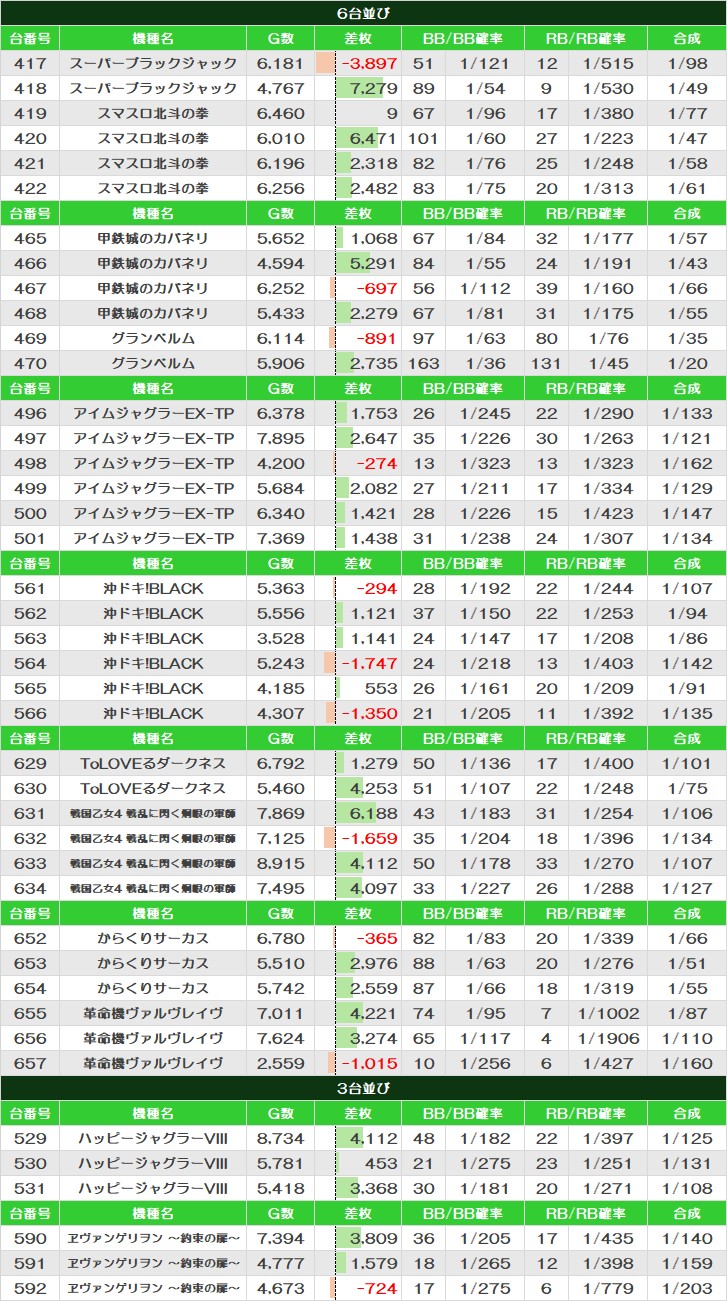Viewport: 727px width, 1301px height.
Task: Select machine number 501 cell
Action: pos(30,538)
